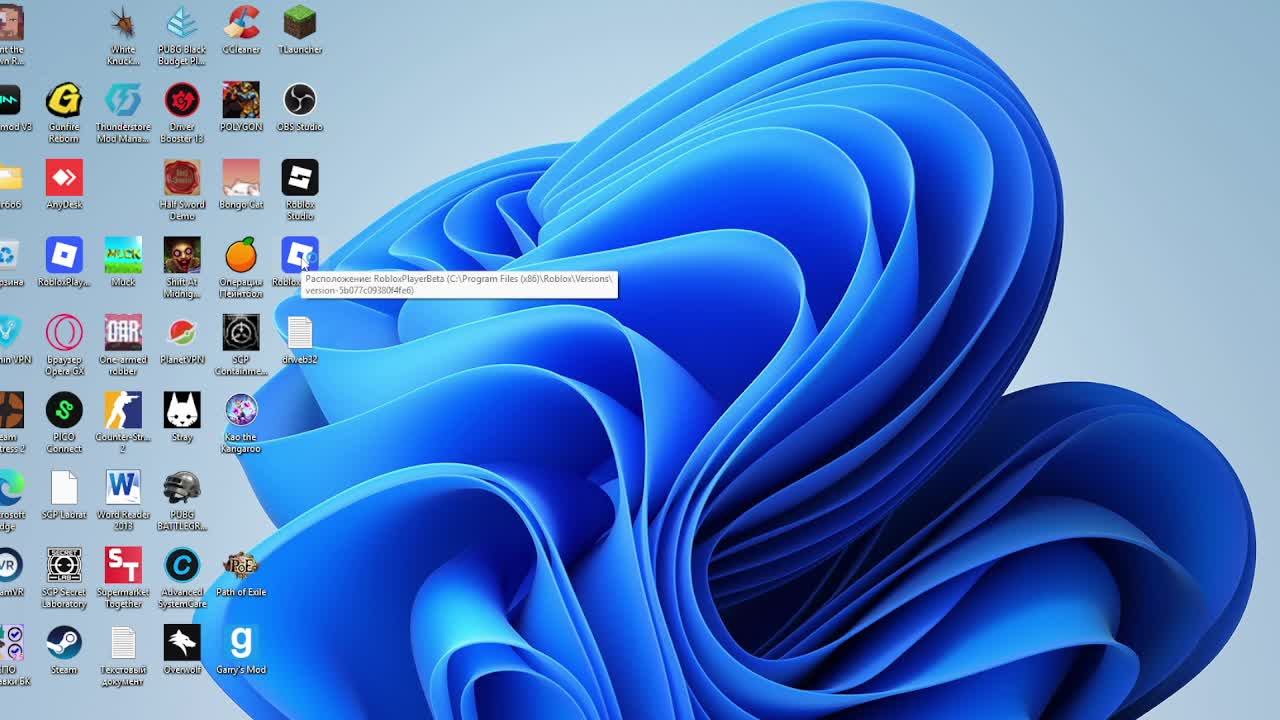Select the PlanetVPN icon
Viewport: 1280px width, 720px height.
pyautogui.click(x=182, y=340)
